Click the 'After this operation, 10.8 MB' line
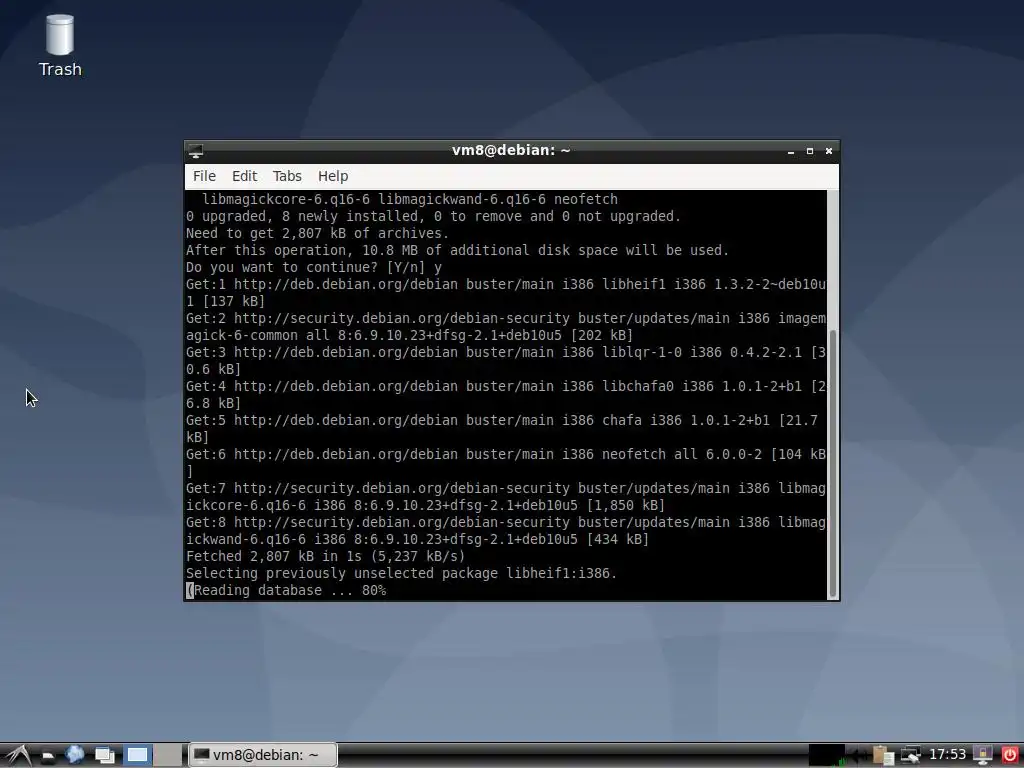The image size is (1024, 768). (x=457, y=251)
